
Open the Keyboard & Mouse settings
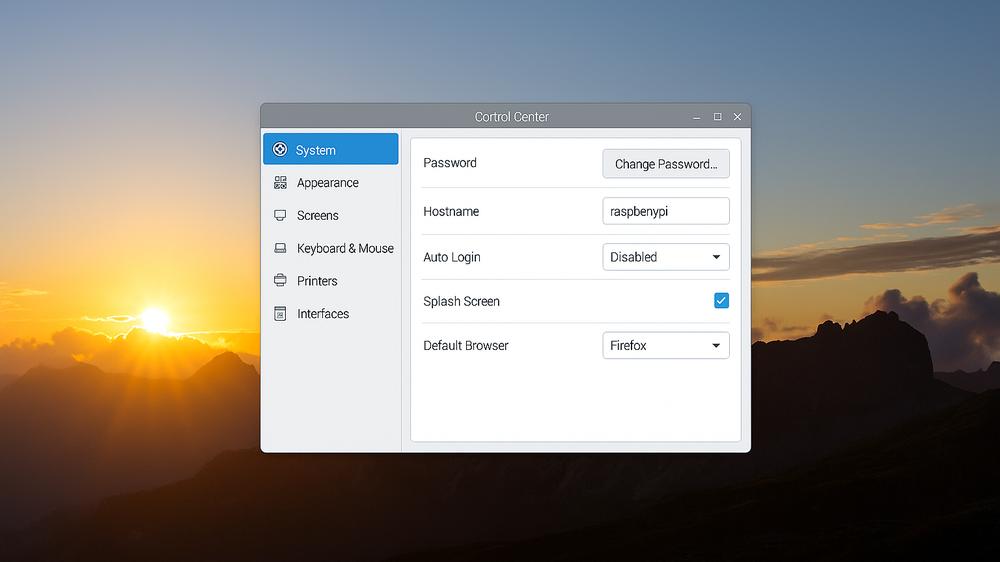pos(345,249)
